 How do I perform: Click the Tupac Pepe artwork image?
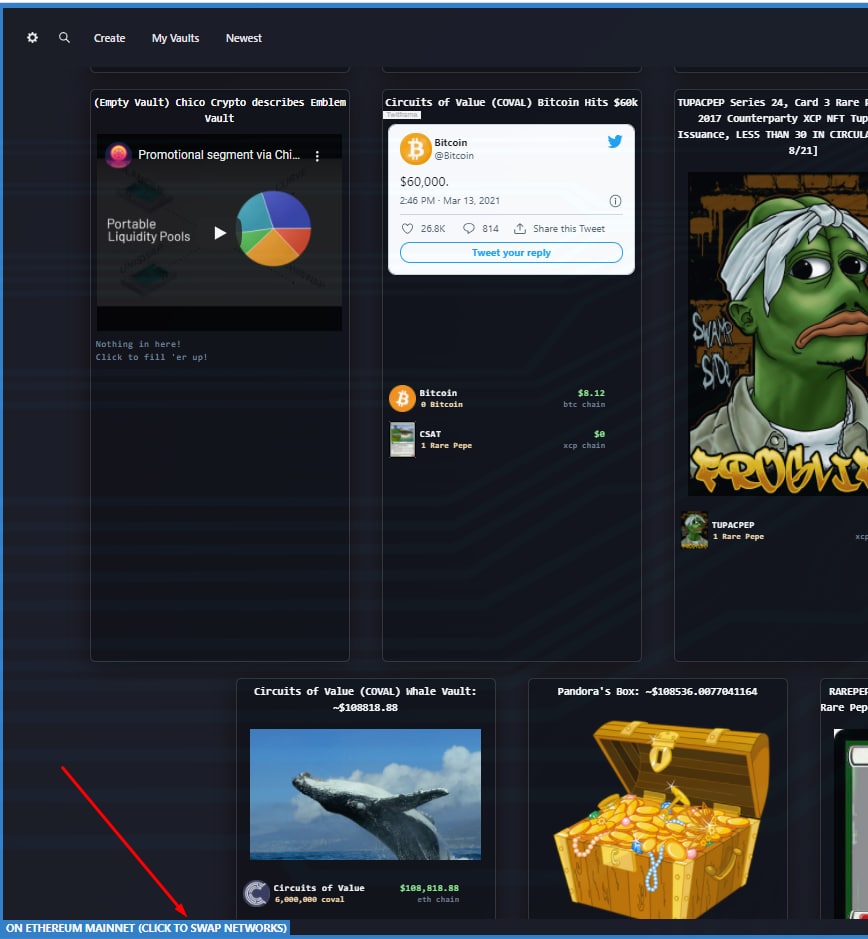[778, 334]
